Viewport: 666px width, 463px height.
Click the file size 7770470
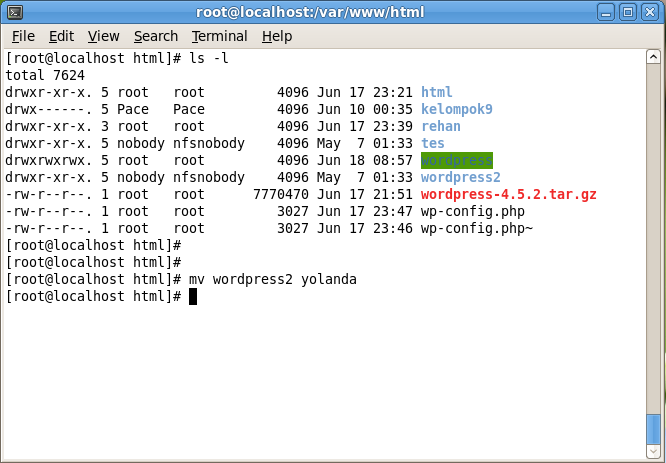click(281, 194)
